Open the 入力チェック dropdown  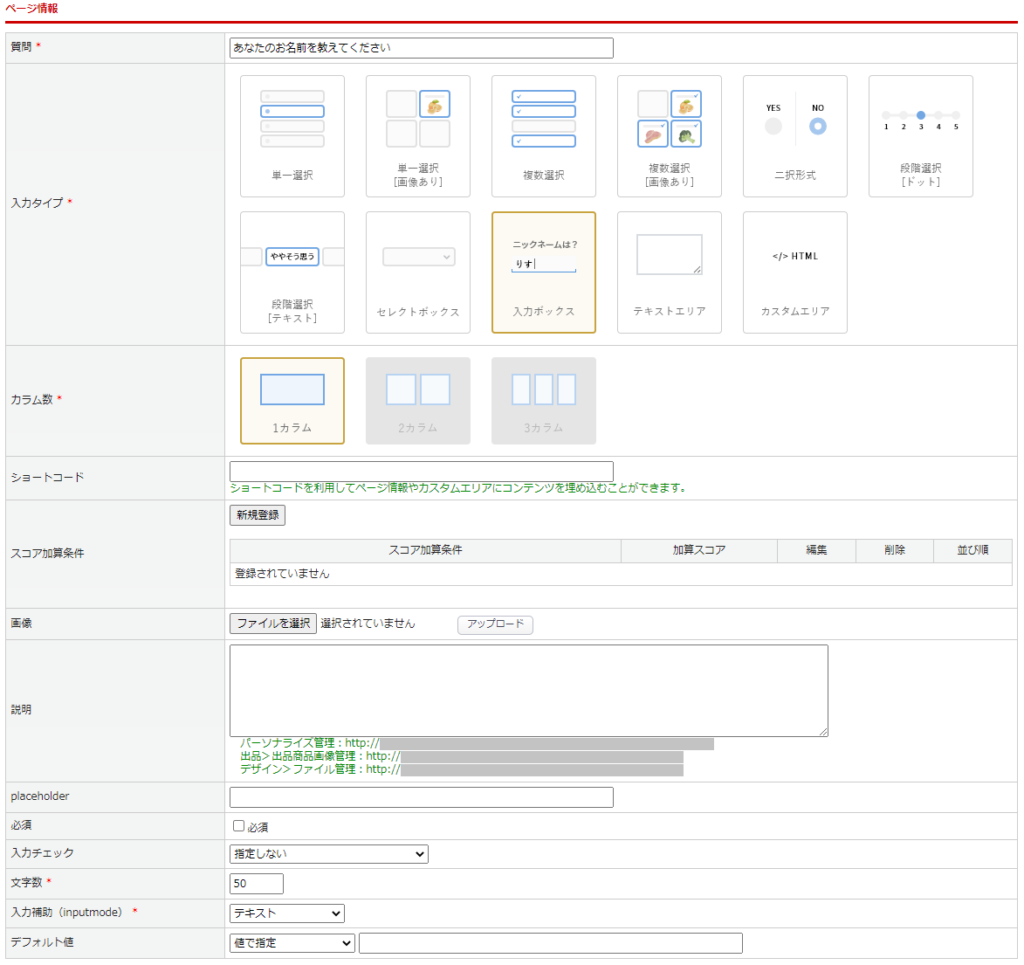[x=328, y=854]
